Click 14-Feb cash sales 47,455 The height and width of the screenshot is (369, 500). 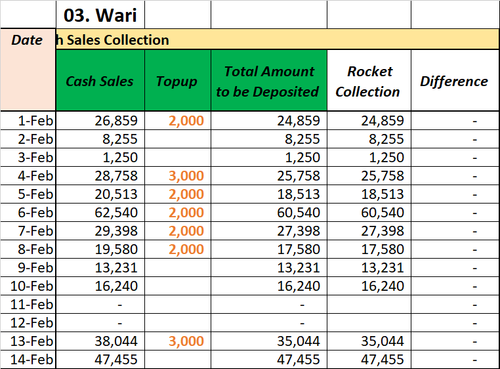(100, 359)
